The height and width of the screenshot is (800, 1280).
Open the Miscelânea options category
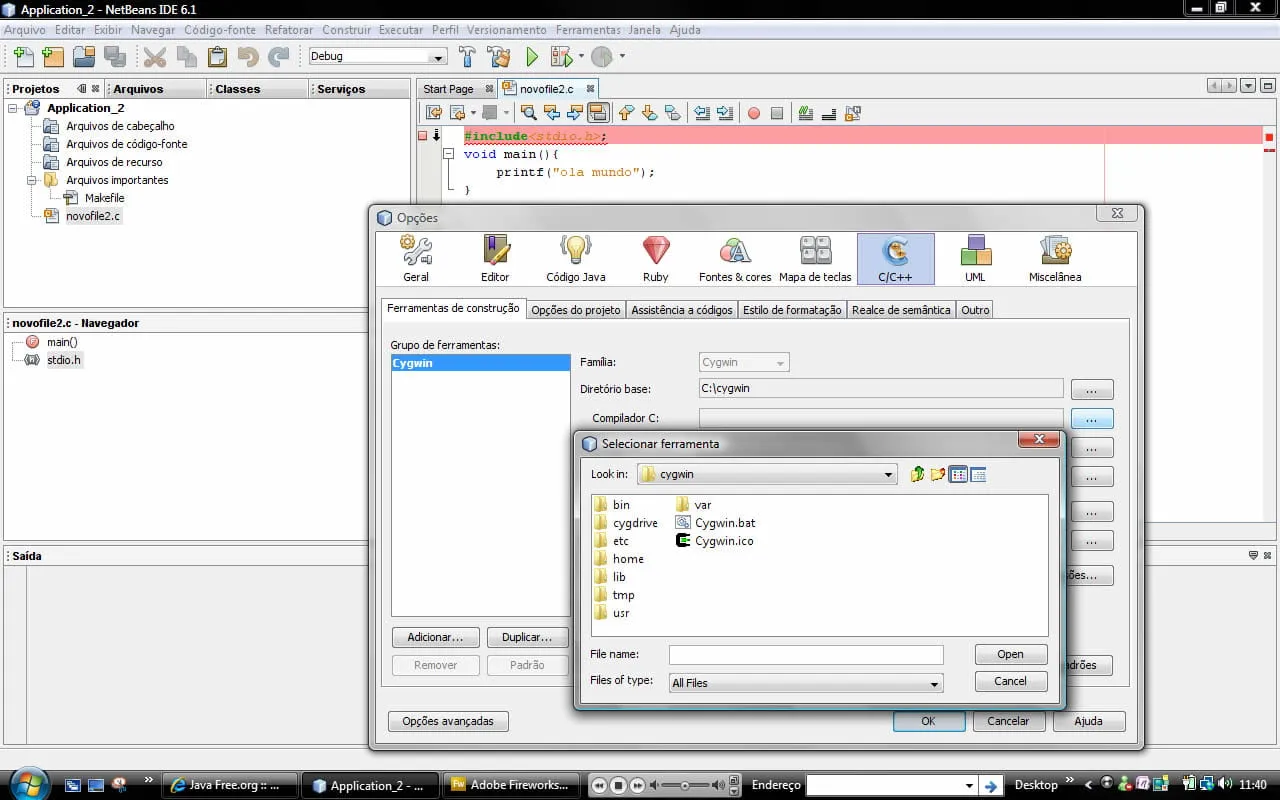pos(1055,259)
